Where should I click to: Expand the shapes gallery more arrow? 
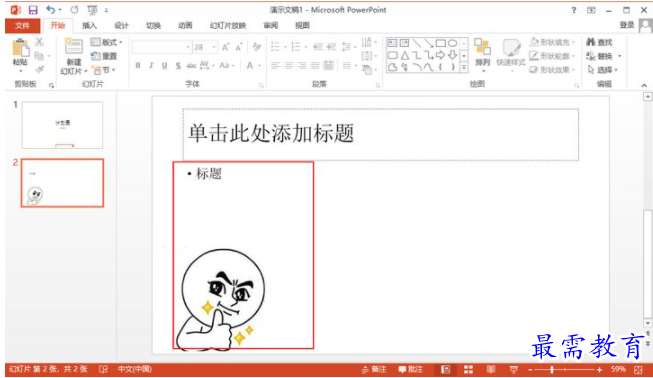coord(464,67)
